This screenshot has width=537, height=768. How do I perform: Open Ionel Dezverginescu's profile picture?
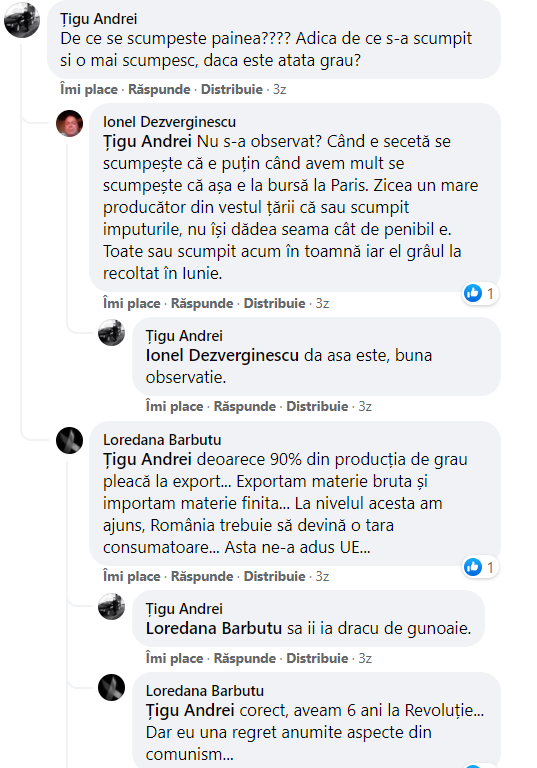pos(70,123)
